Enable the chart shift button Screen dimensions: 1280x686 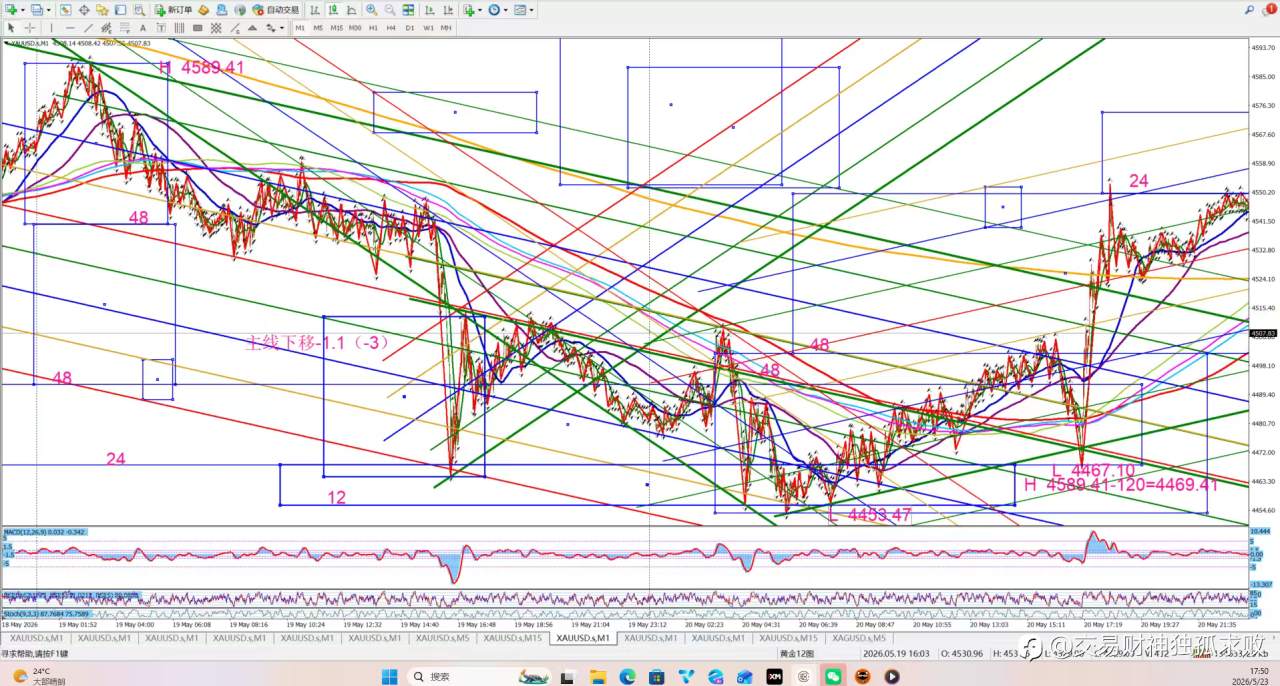[x=448, y=10]
